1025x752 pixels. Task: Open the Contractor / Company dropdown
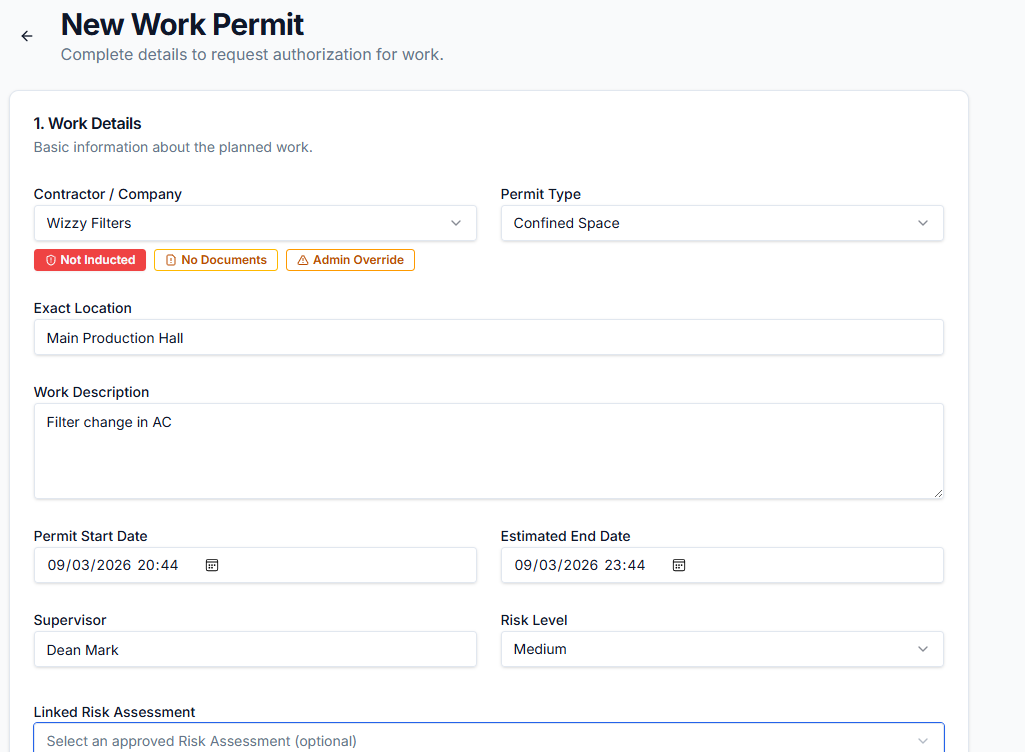pos(255,223)
